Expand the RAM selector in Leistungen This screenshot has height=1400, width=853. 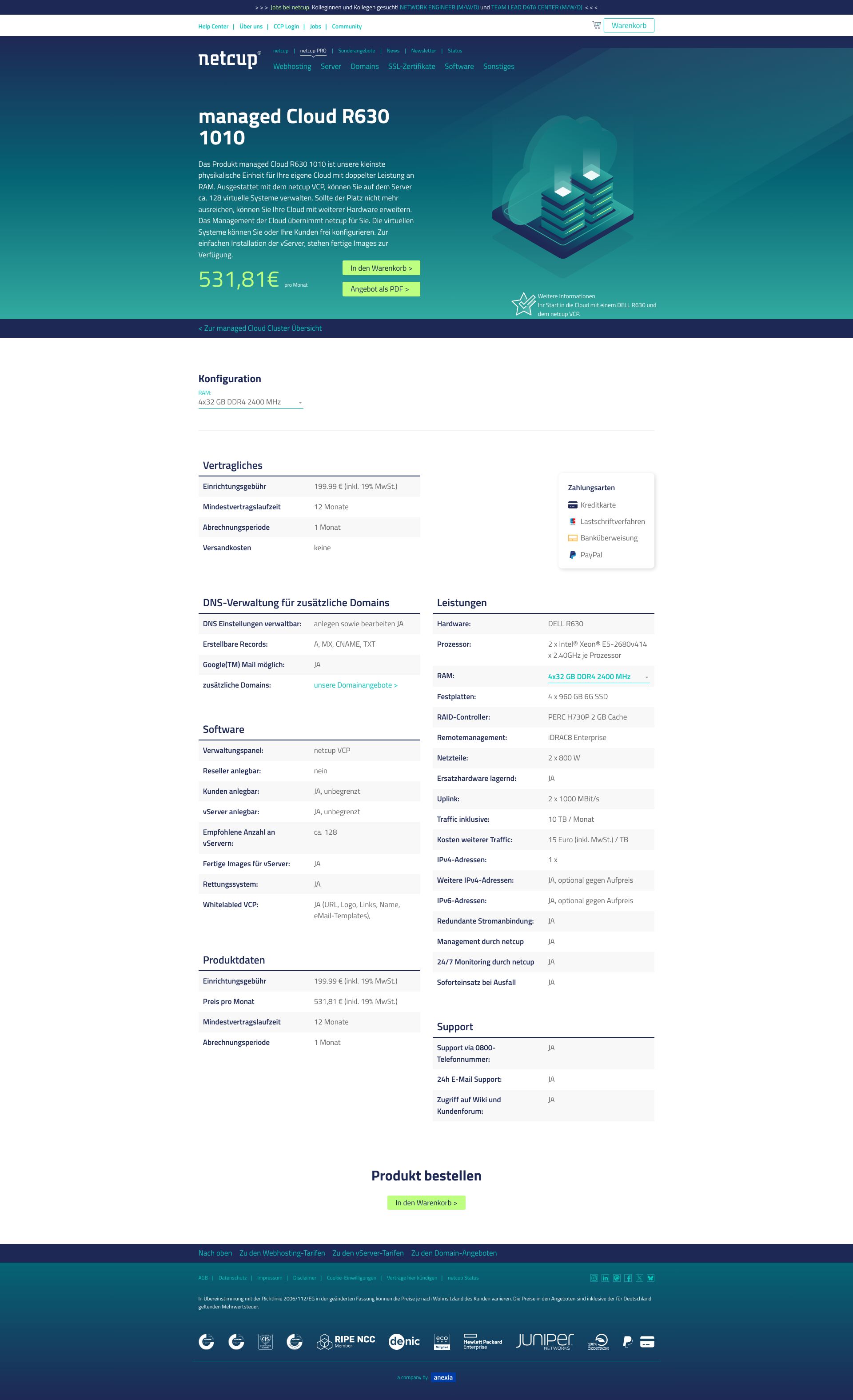click(x=598, y=677)
